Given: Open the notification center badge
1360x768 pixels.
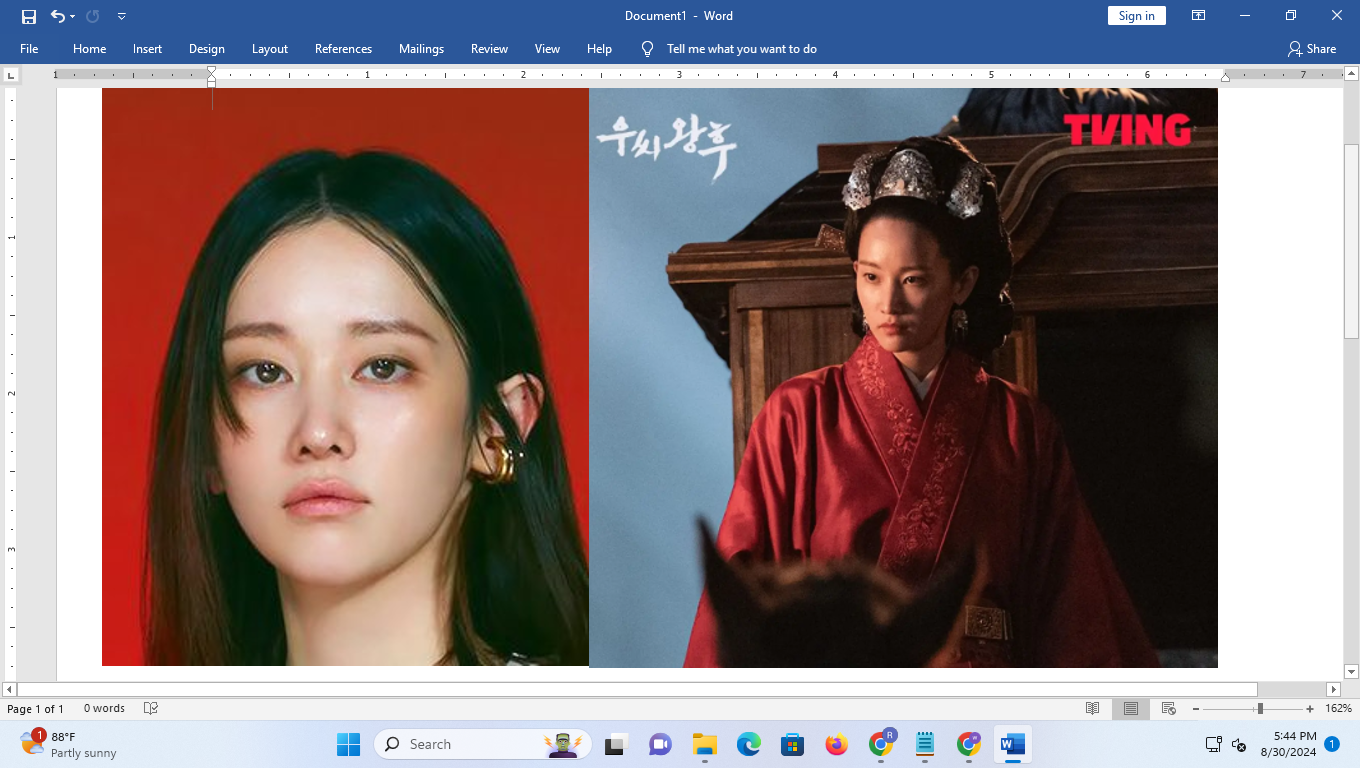Looking at the screenshot, I should coord(1332,744).
